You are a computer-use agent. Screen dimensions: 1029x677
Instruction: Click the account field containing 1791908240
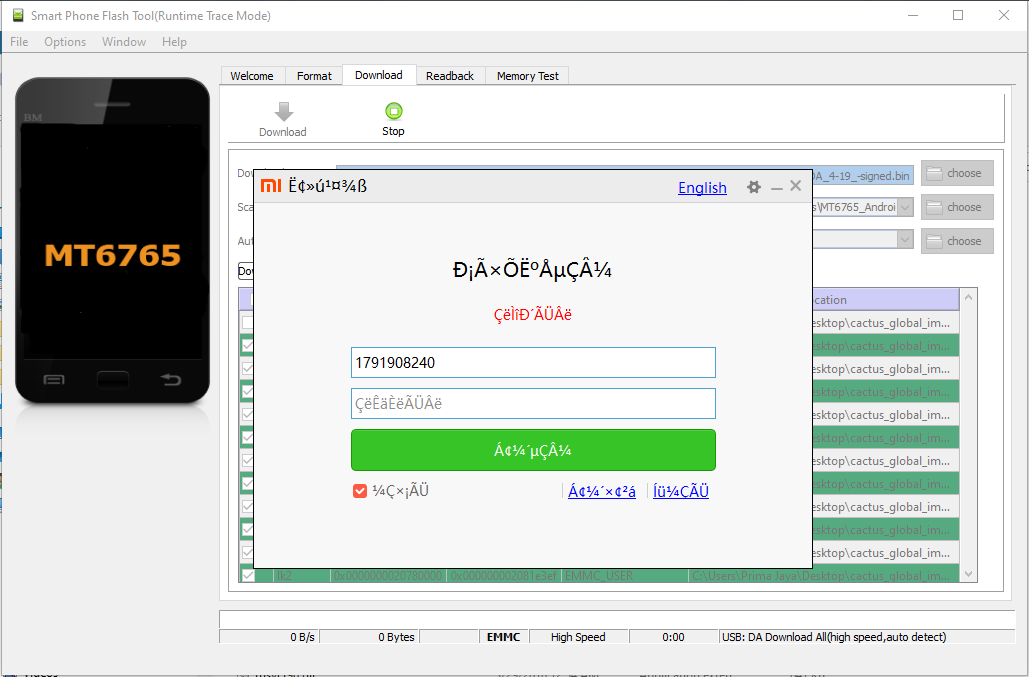tap(533, 363)
